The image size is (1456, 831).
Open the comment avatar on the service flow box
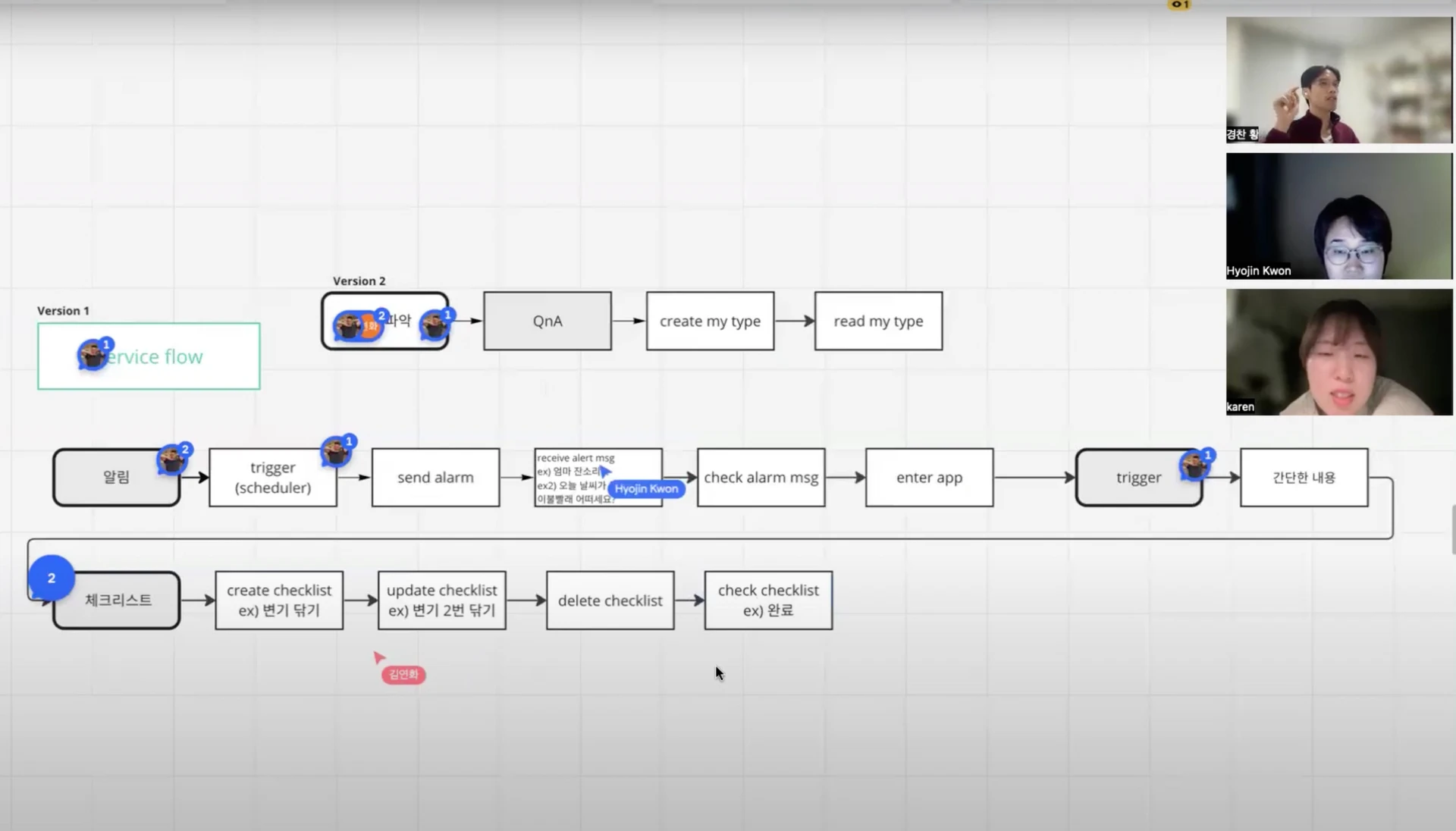click(x=94, y=354)
